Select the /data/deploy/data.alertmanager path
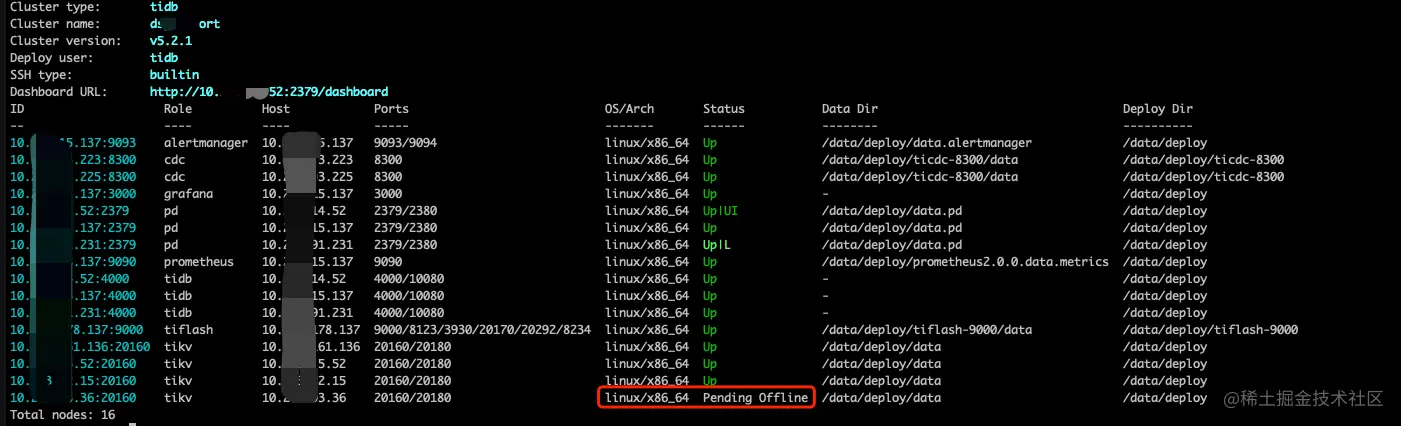This screenshot has height=426, width=1401. (x=927, y=143)
